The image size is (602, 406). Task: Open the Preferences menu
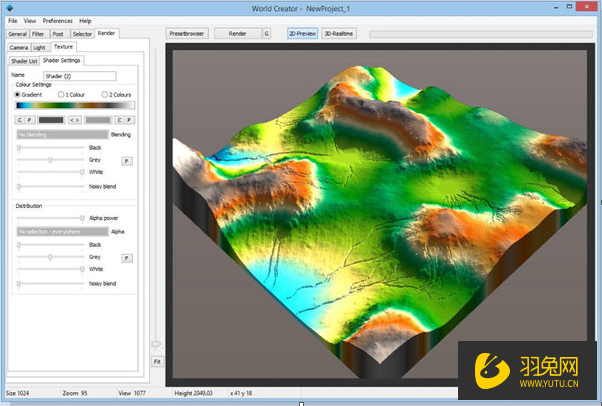(57, 20)
